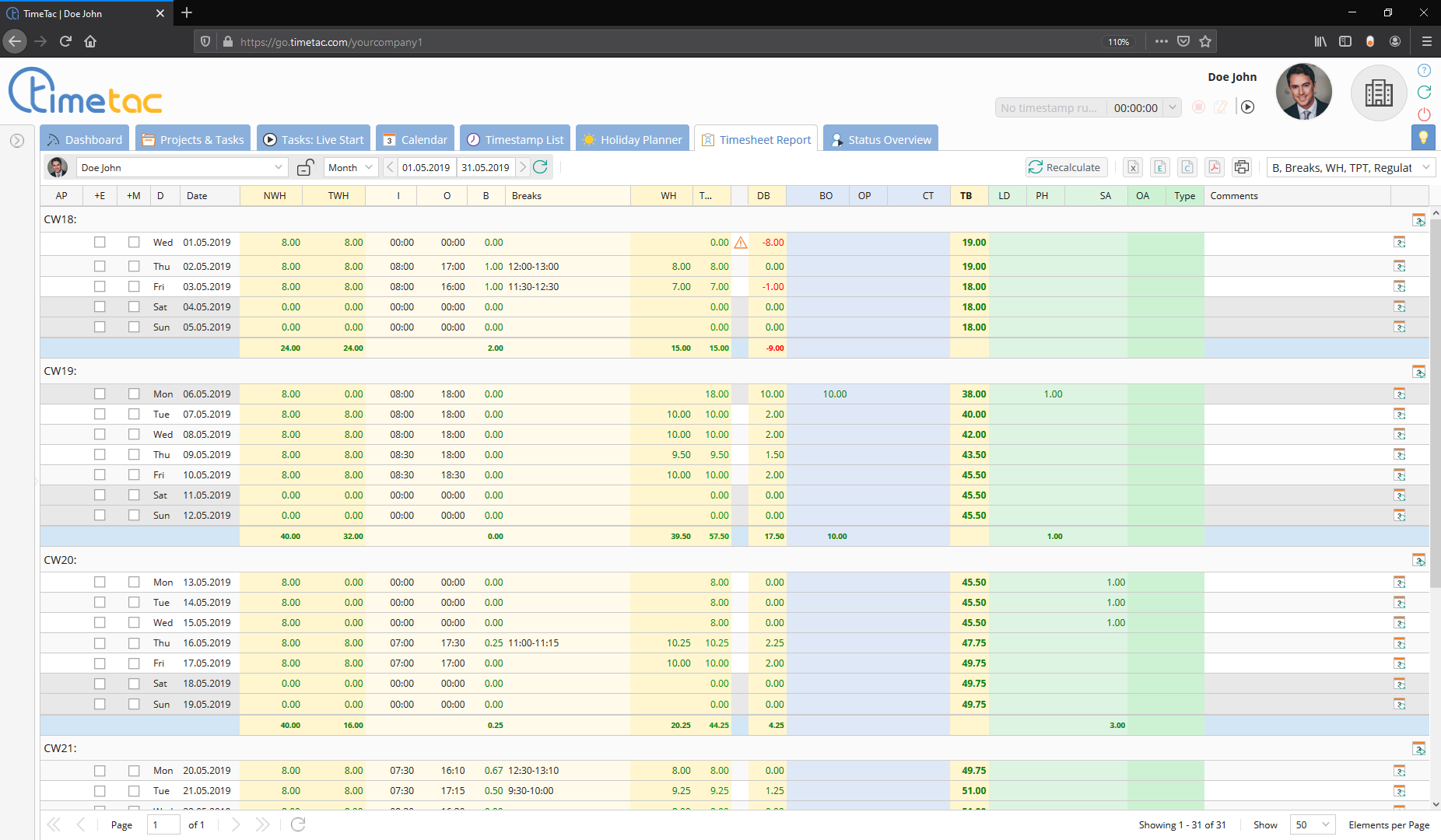Export report to Excel XLS
Image resolution: width=1441 pixels, height=840 pixels.
pos(1134,167)
